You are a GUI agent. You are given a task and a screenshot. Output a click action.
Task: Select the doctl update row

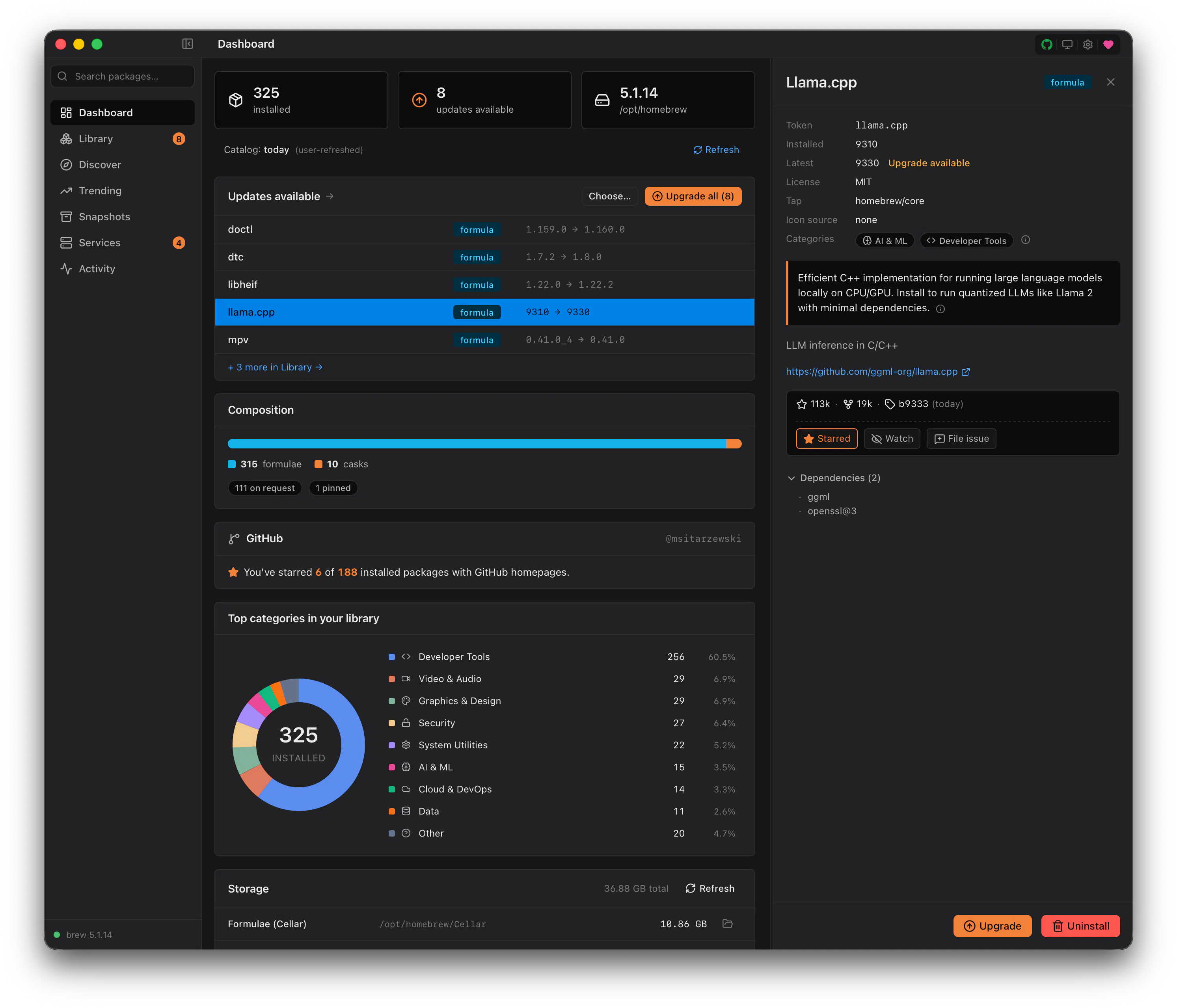(484, 229)
